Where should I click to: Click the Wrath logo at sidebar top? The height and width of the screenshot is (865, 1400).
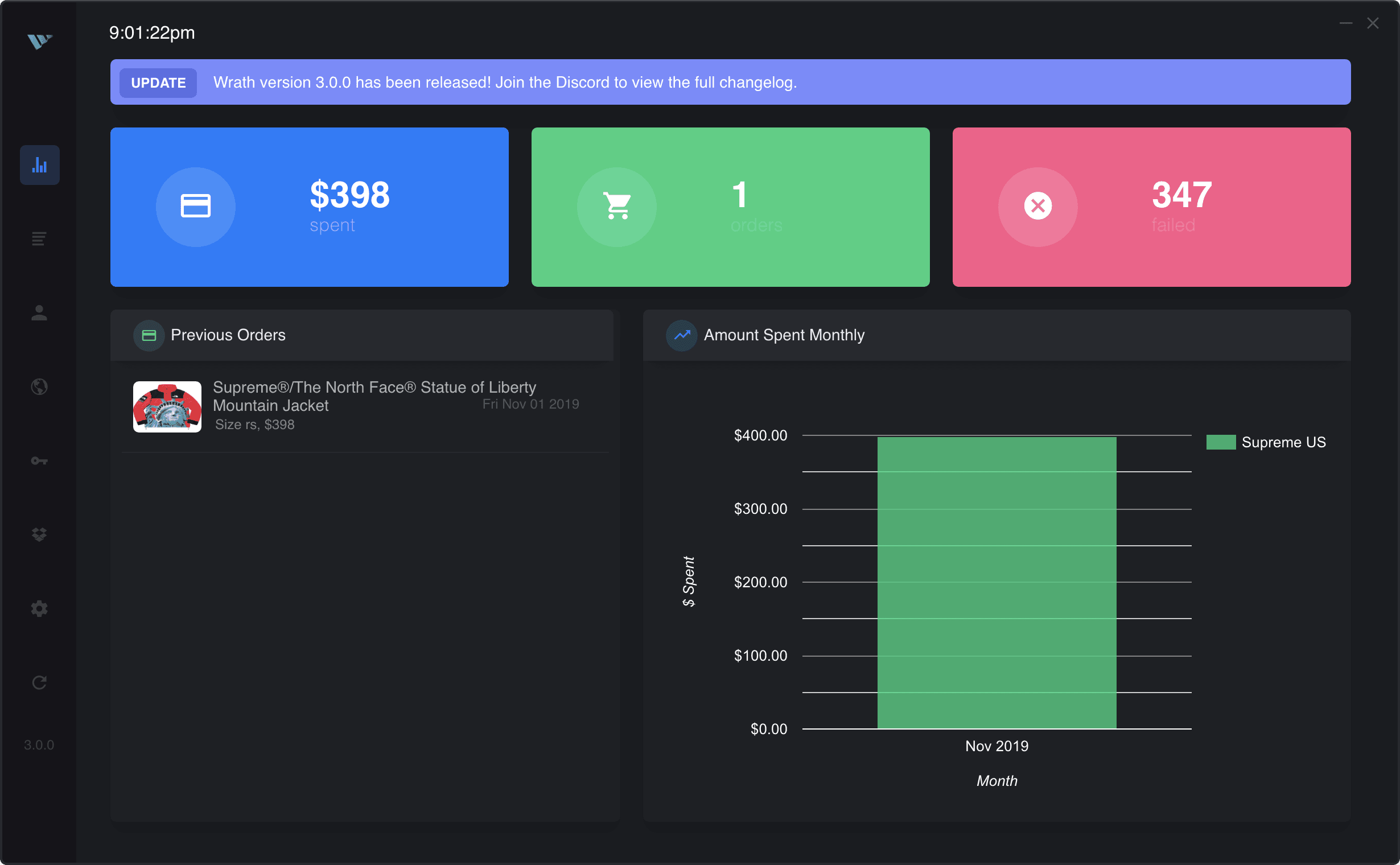click(39, 40)
